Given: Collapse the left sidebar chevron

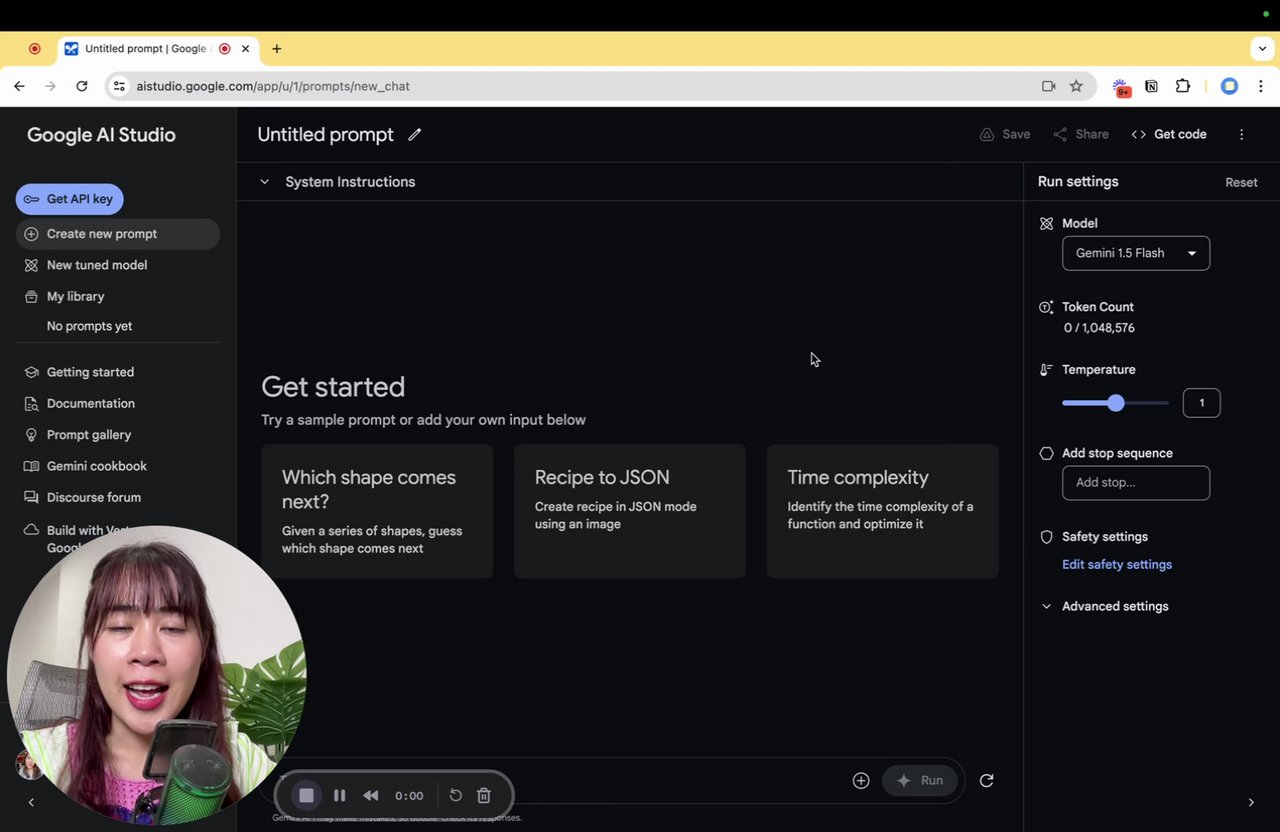Looking at the screenshot, I should [31, 802].
